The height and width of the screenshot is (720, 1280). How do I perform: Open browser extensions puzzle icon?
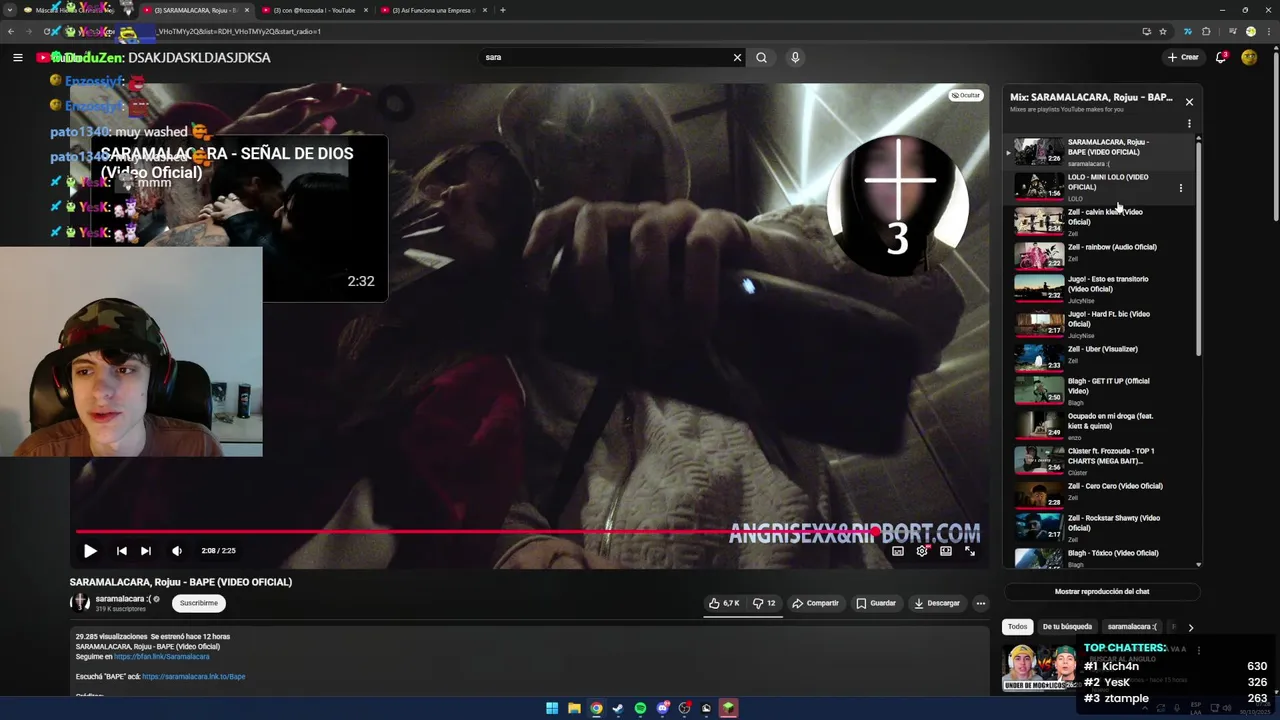pyautogui.click(x=1206, y=31)
